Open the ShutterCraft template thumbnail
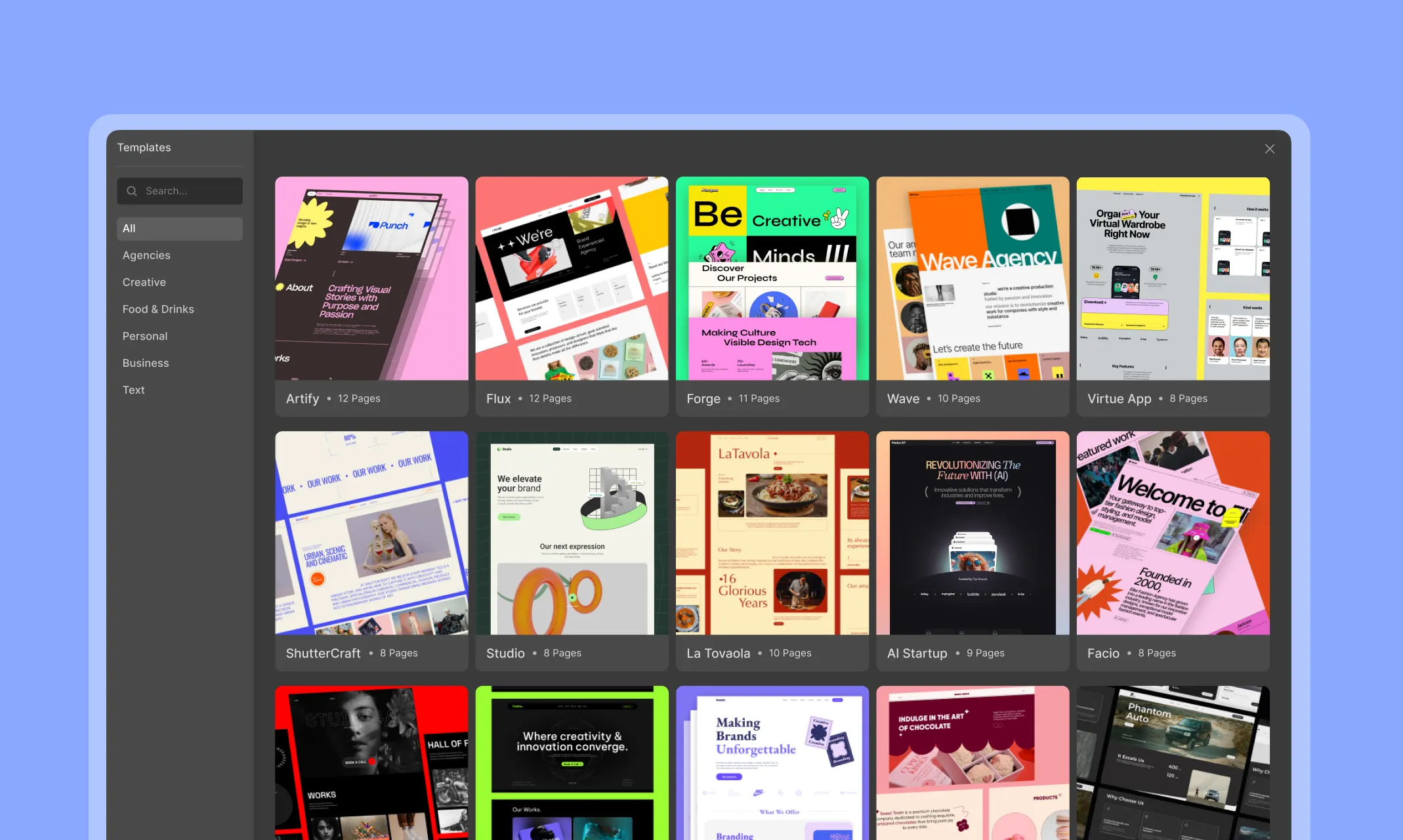 click(x=371, y=533)
